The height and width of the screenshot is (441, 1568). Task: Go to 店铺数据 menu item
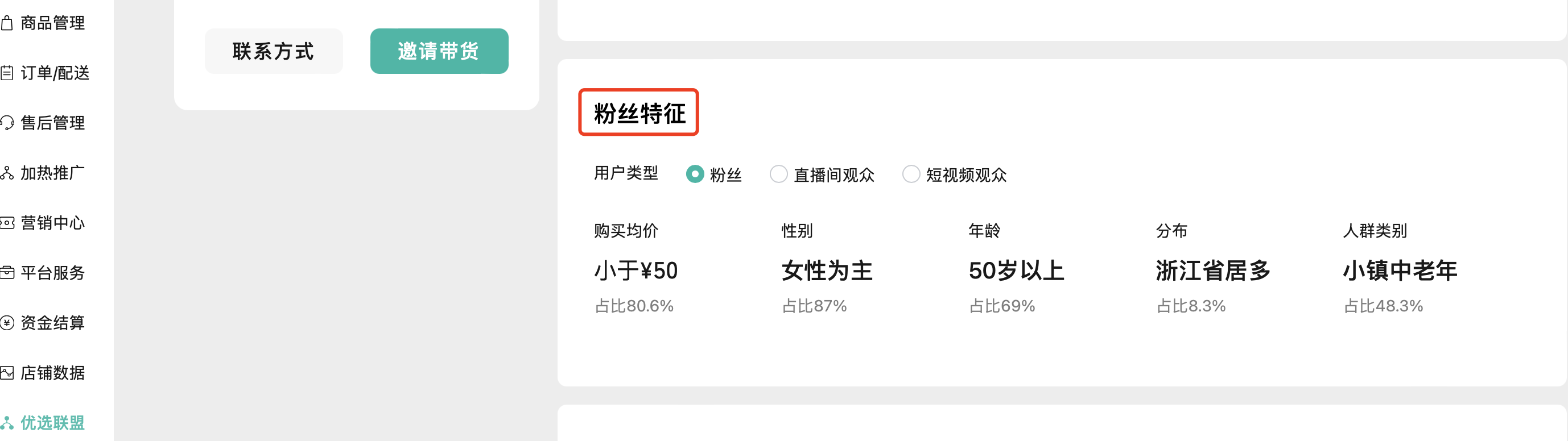click(x=53, y=373)
